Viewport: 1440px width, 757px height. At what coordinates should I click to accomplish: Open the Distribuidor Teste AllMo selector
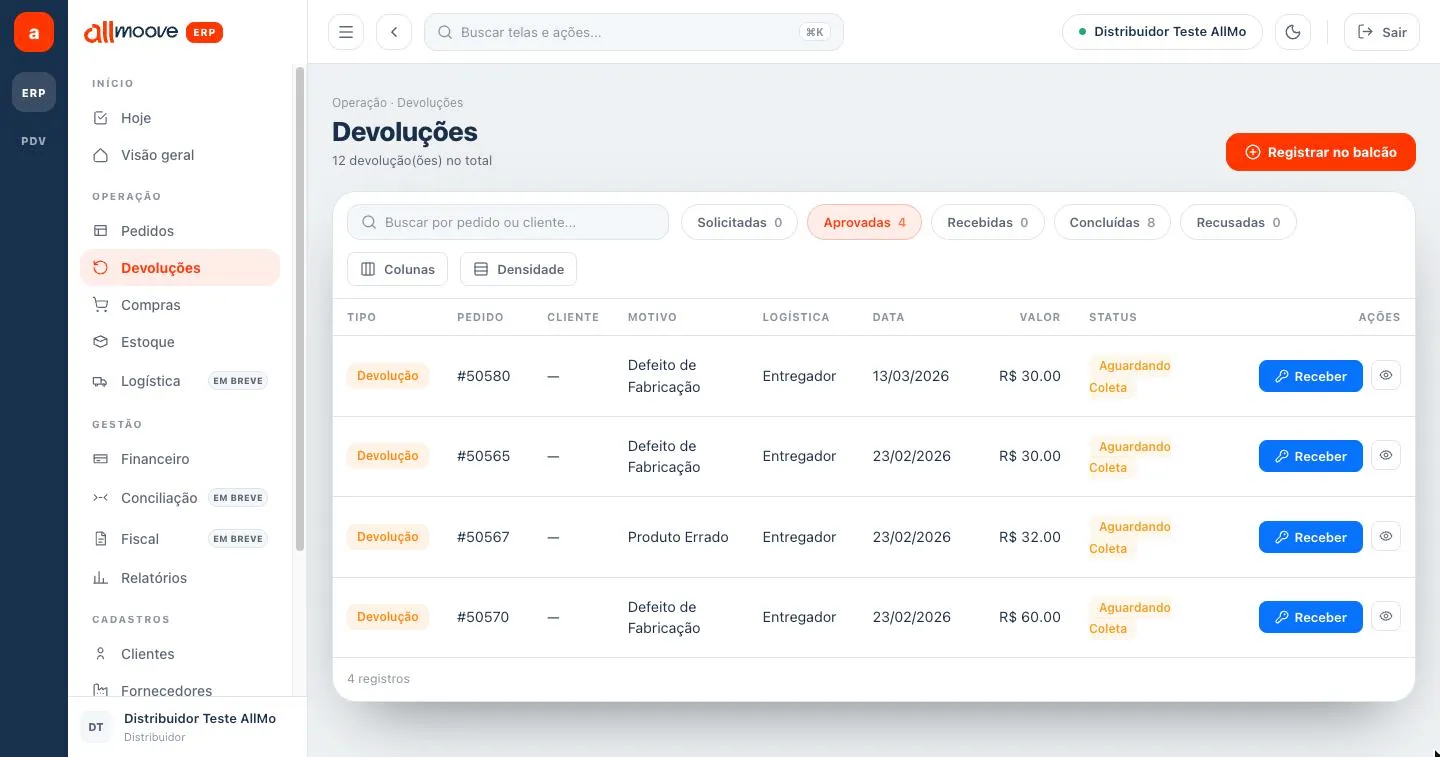click(x=1162, y=32)
